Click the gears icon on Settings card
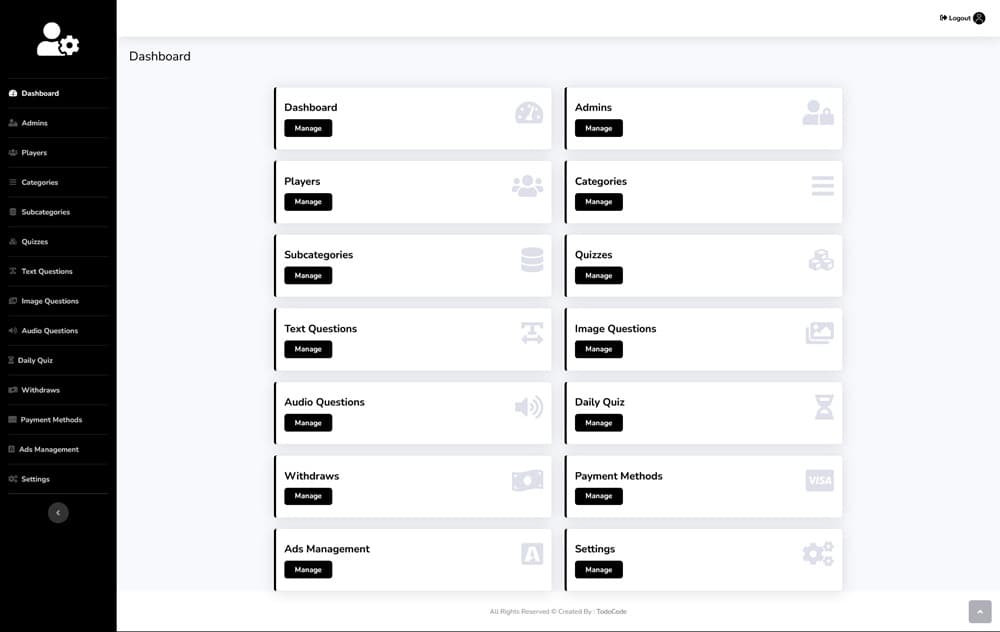This screenshot has height=632, width=1000. [818, 554]
